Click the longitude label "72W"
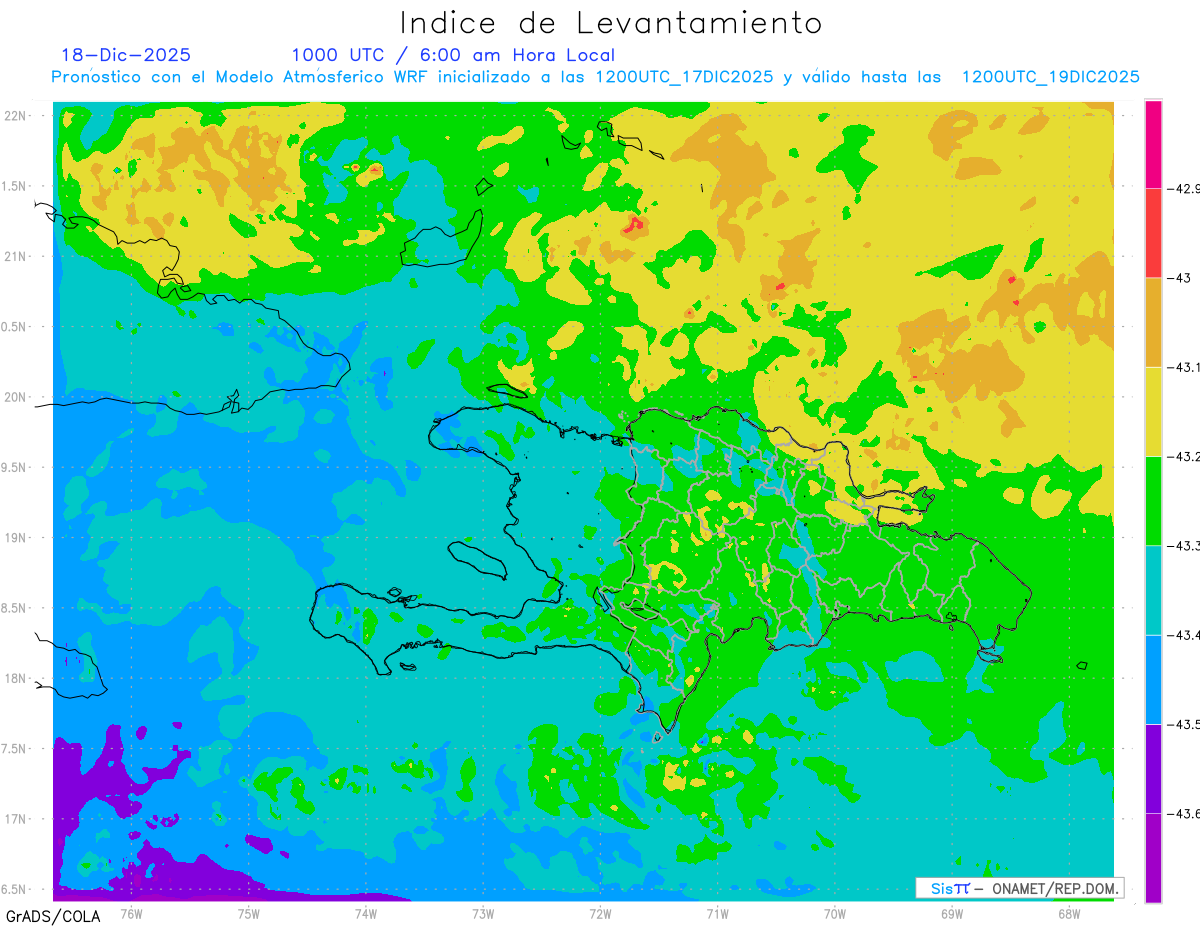Viewport: 1200px width, 927px height. (600, 913)
